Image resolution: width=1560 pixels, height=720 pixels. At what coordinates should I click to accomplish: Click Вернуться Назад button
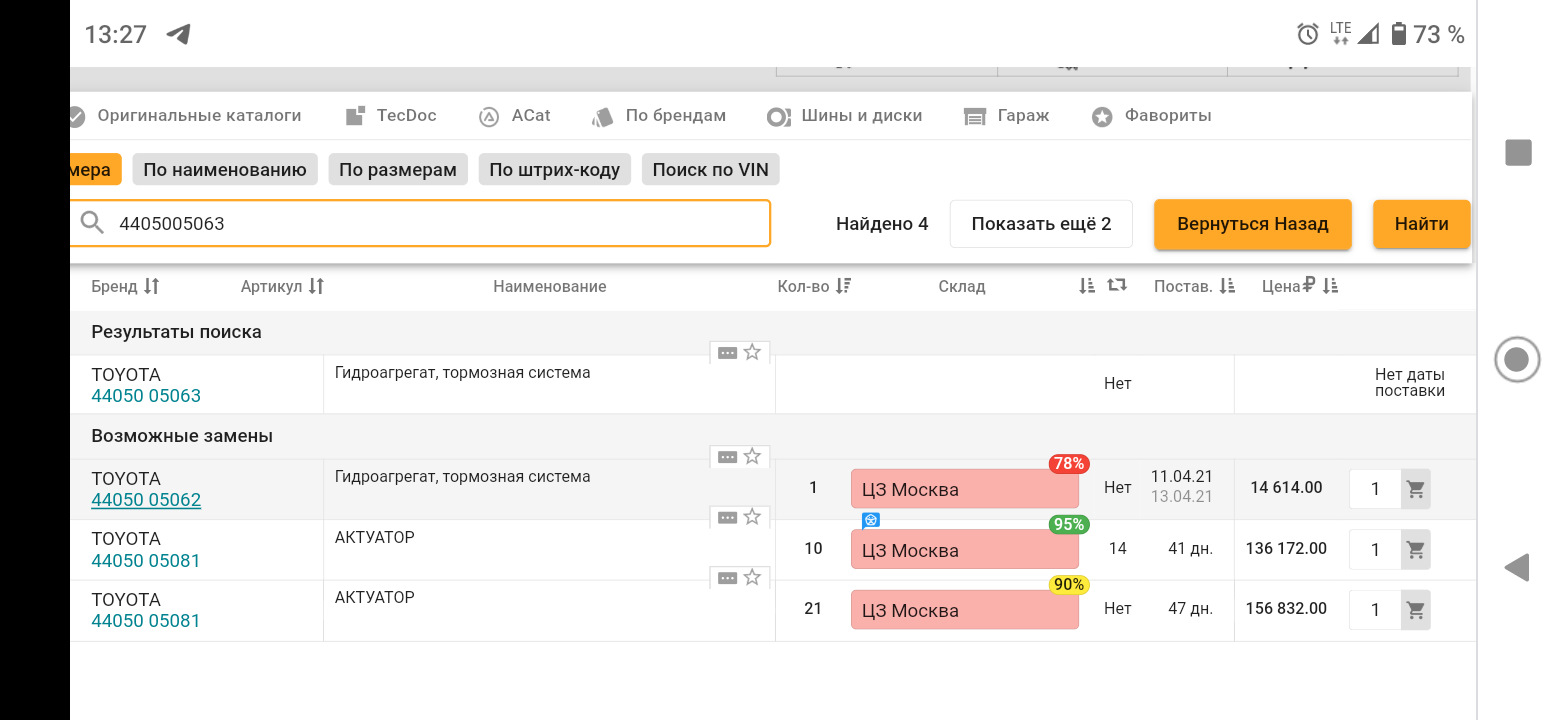tap(1253, 224)
